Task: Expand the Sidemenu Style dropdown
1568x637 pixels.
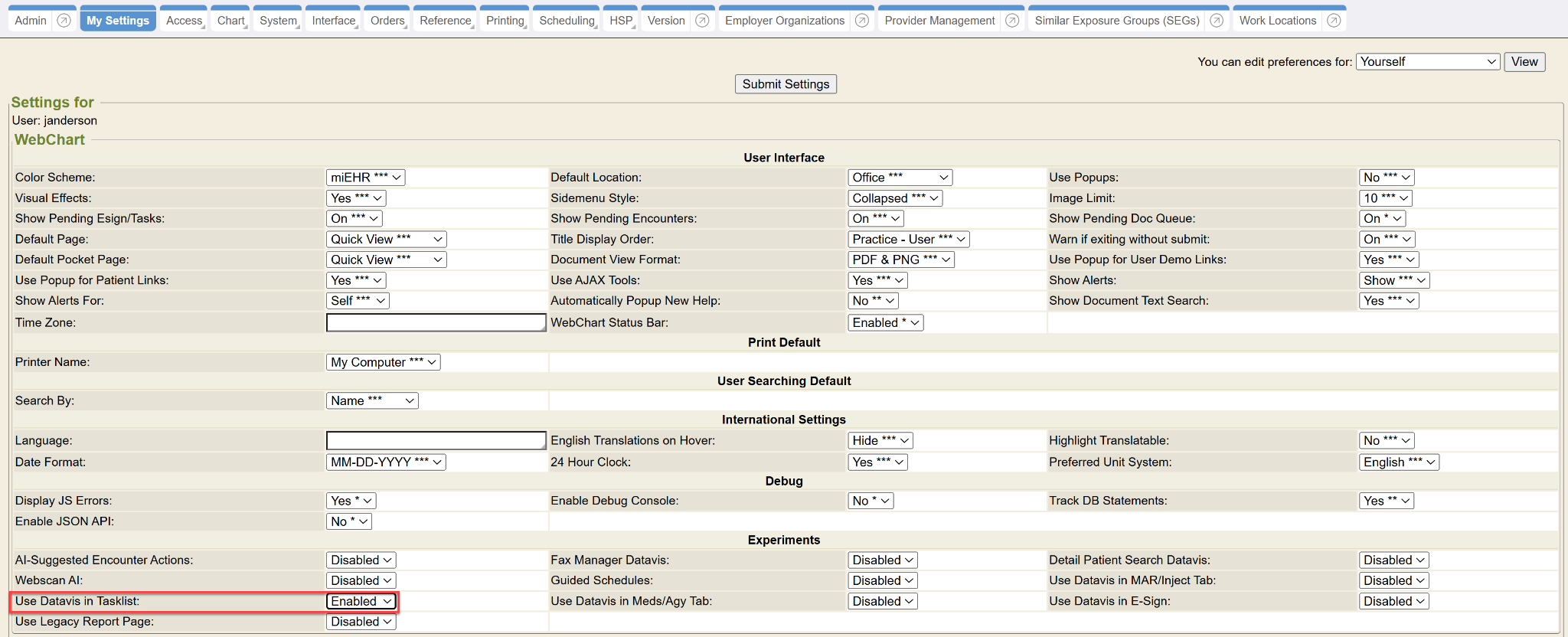Action: coord(895,198)
